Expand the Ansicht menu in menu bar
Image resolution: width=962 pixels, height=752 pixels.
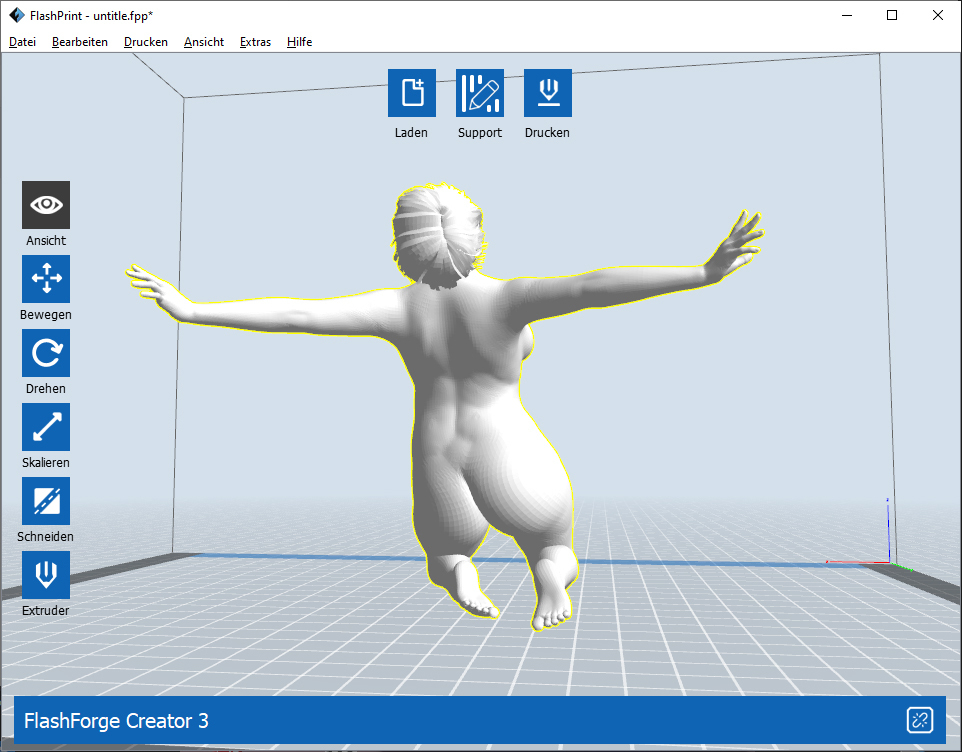(x=204, y=42)
